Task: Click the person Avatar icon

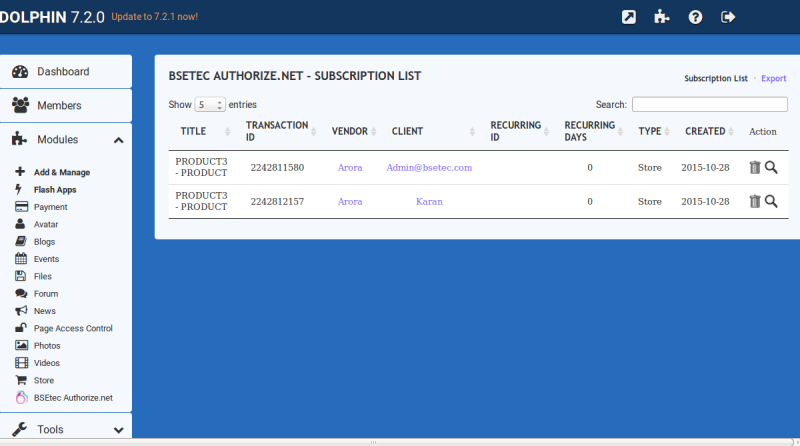Action: tap(20, 224)
